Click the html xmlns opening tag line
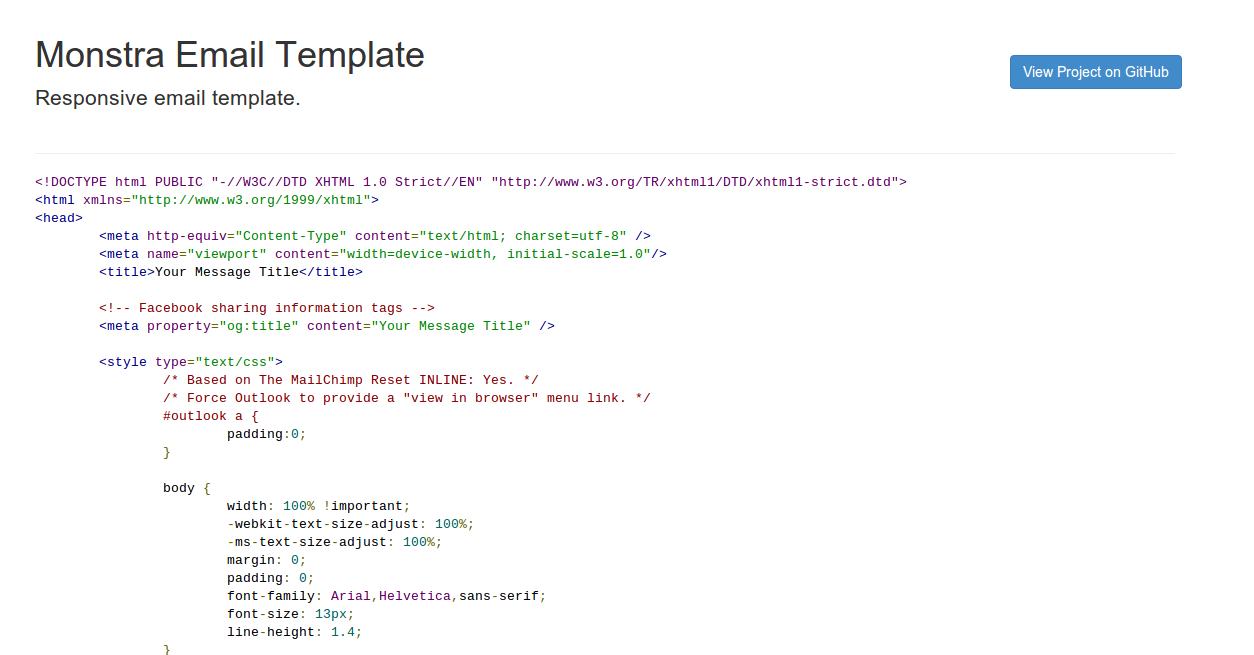 tap(207, 200)
